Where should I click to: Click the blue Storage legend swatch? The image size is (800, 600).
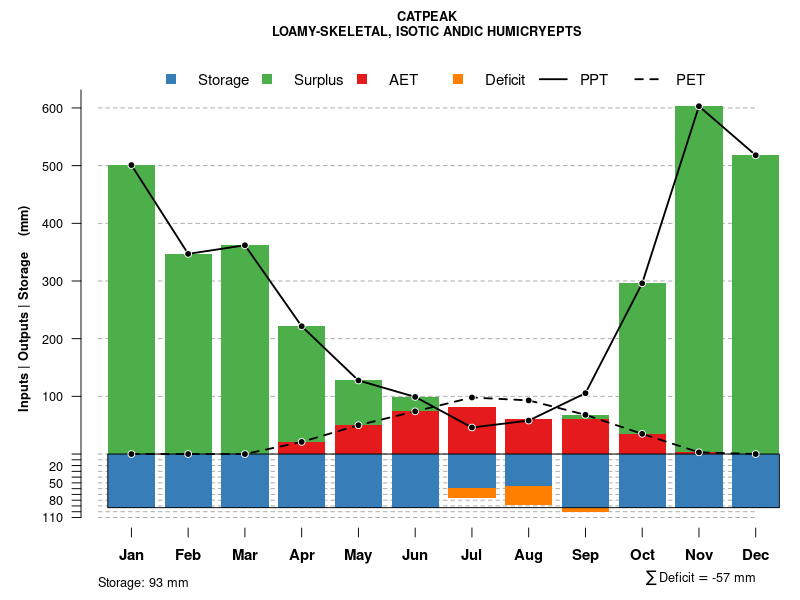point(171,79)
